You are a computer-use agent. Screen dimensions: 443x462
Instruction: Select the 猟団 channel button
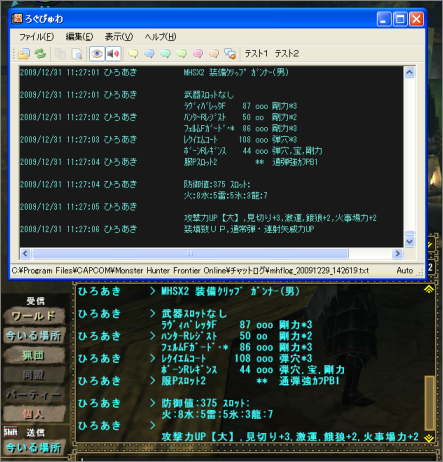[x=34, y=355]
